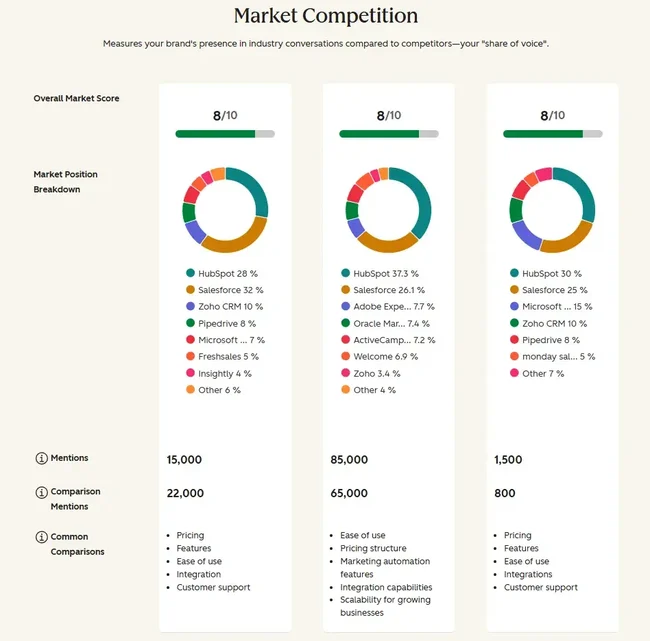Click the first card's market score progress bar
Image resolution: width=650 pixels, height=641 pixels.
pyautogui.click(x=225, y=134)
